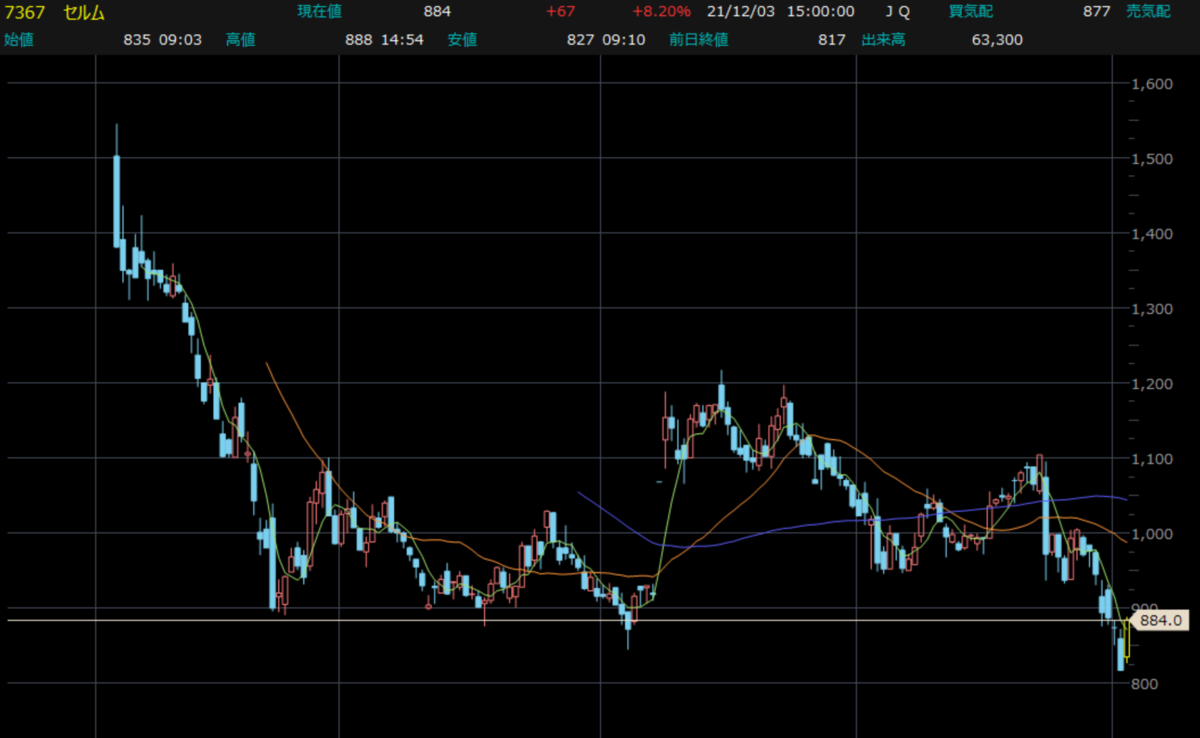Click the current price value 884
Image resolution: width=1200 pixels, height=738 pixels.
(x=437, y=12)
